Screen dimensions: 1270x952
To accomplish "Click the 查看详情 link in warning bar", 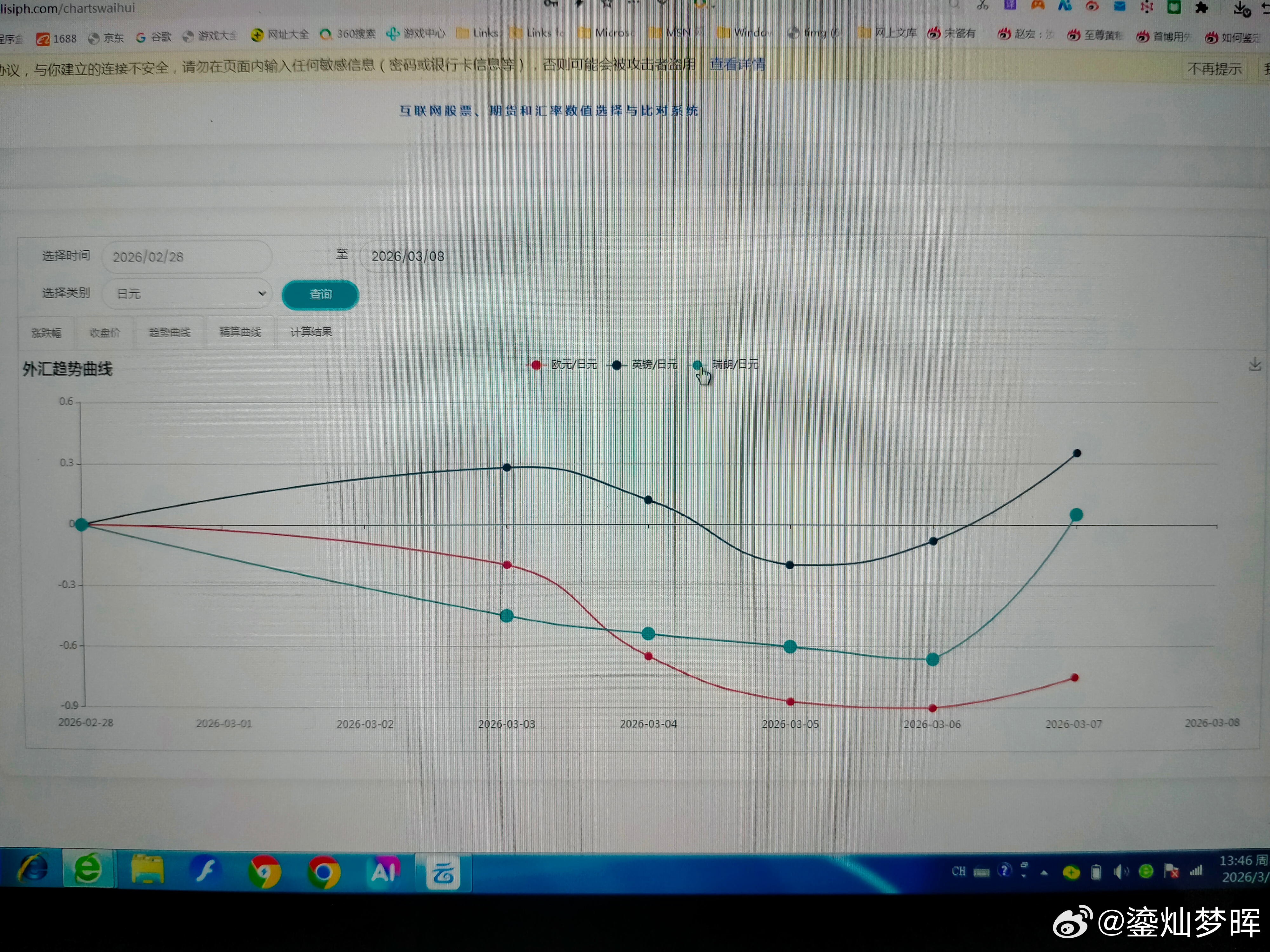I will tap(737, 64).
